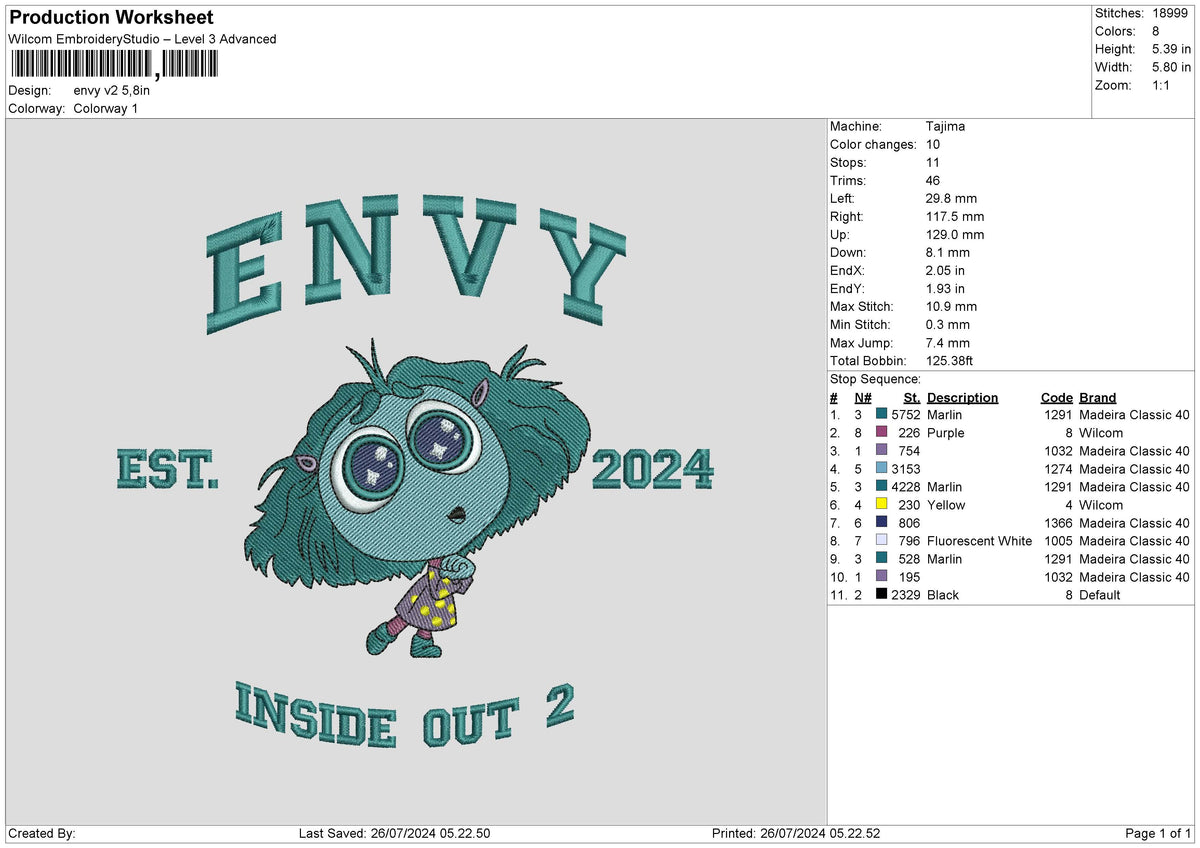
Task: Select the Fluorescent White swatch in stop 8
Action: (881, 541)
